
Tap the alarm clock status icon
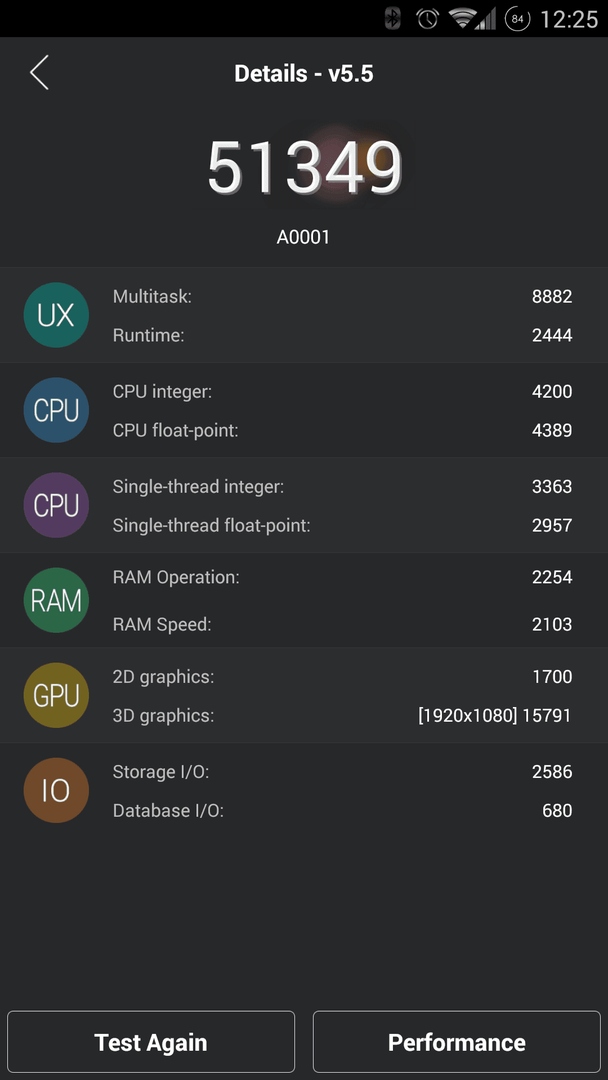[428, 19]
